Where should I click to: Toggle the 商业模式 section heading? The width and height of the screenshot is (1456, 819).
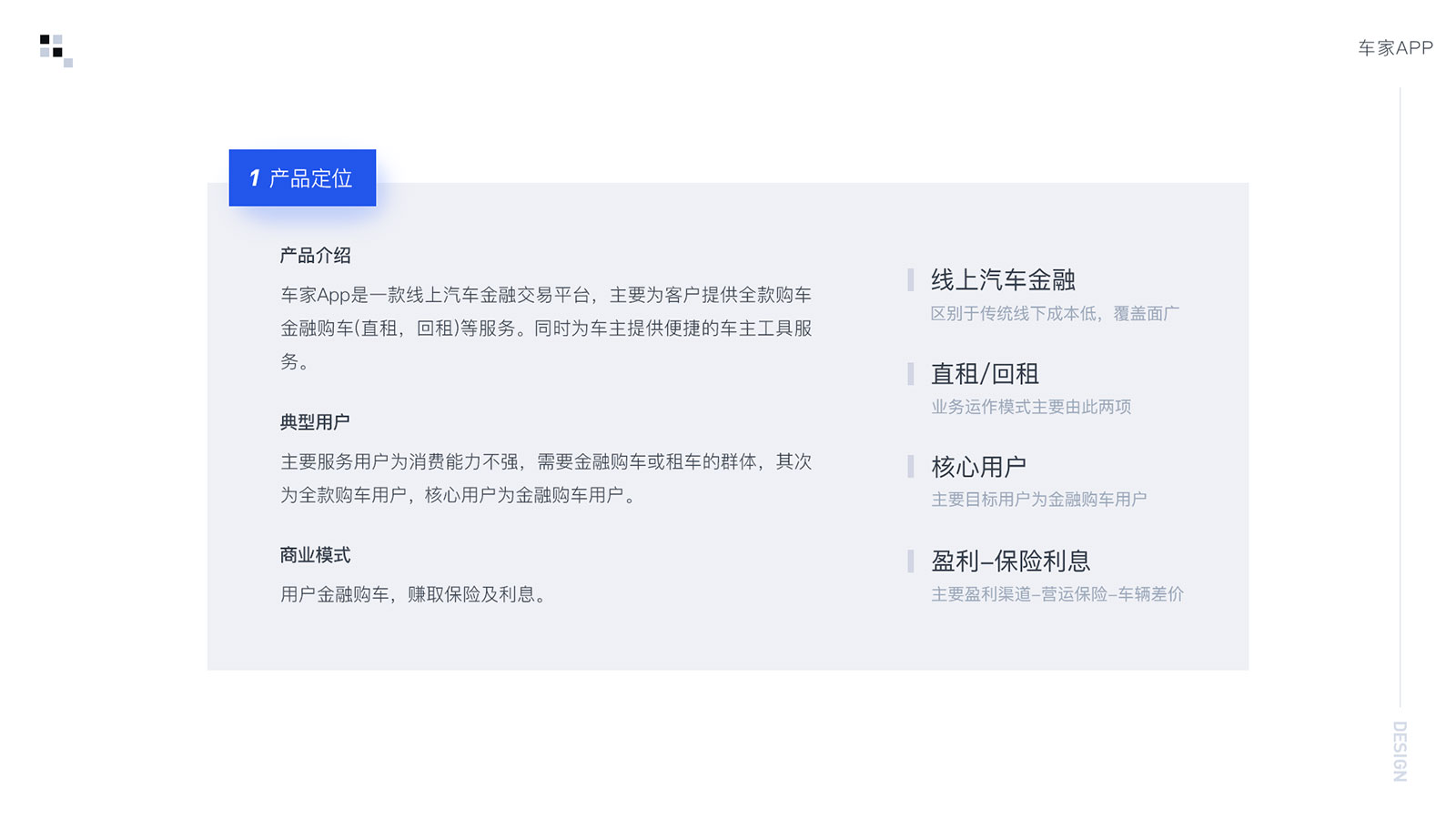click(315, 554)
